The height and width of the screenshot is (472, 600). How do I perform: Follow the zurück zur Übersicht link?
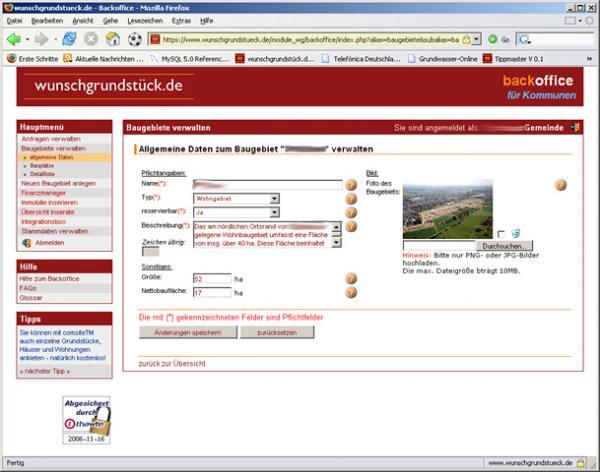(x=172, y=364)
